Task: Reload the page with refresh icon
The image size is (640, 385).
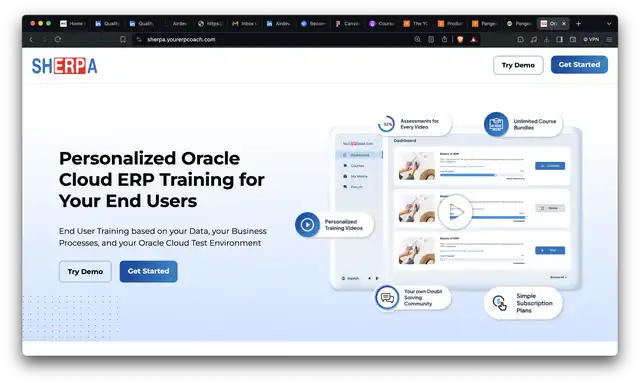Action: (58, 40)
